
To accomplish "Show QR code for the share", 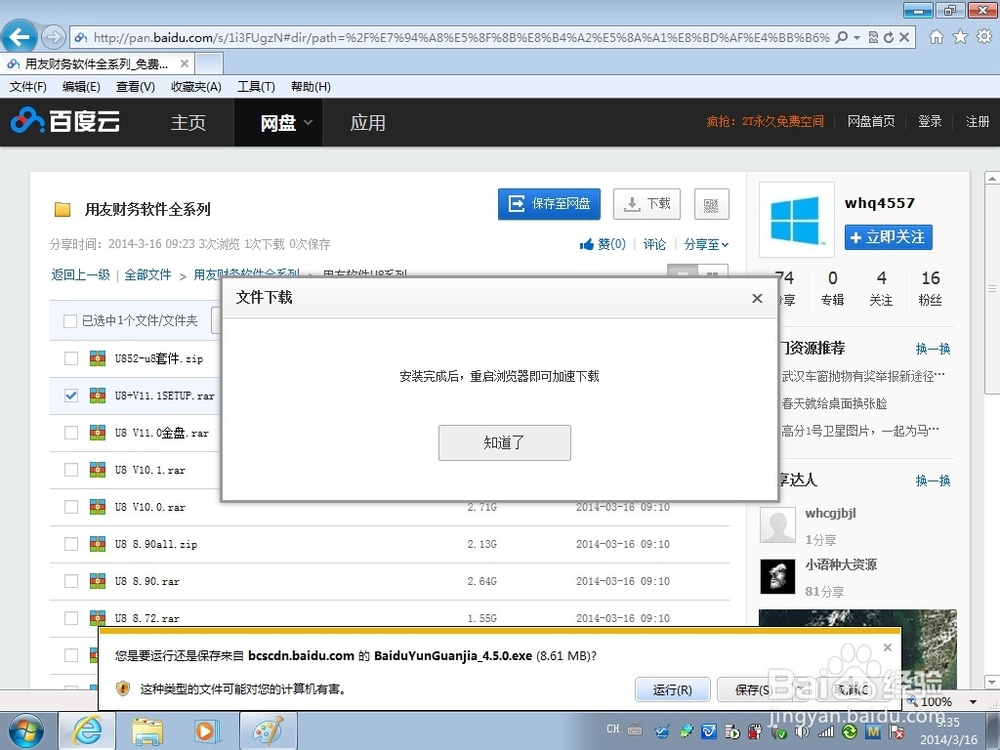I will tap(711, 204).
